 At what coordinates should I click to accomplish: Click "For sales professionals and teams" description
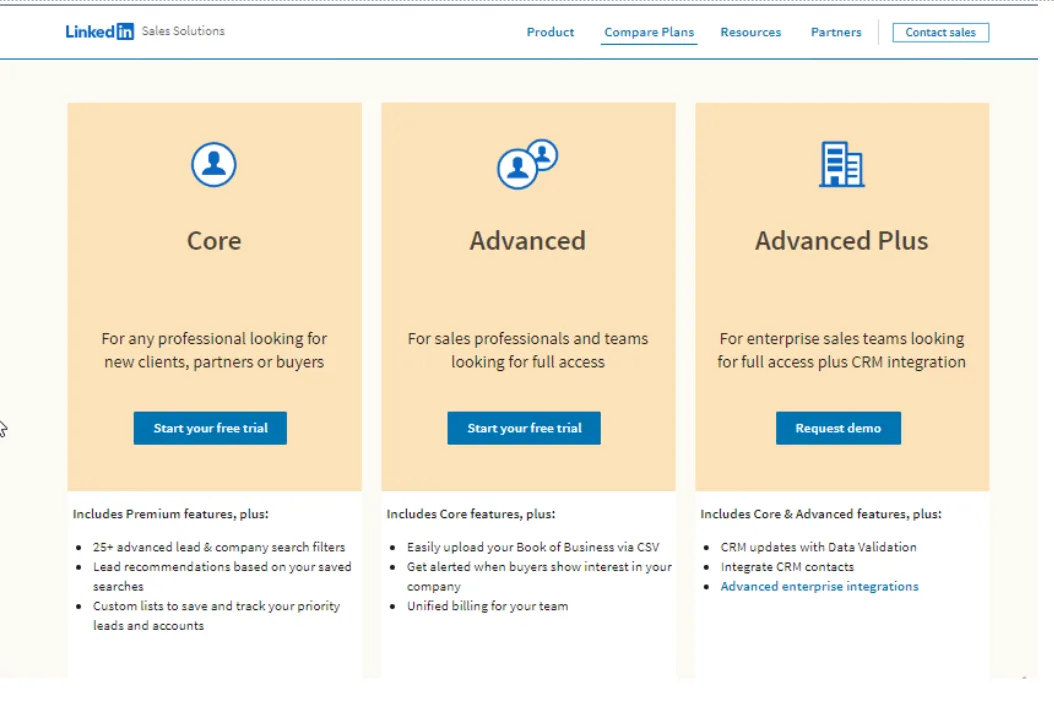click(528, 350)
